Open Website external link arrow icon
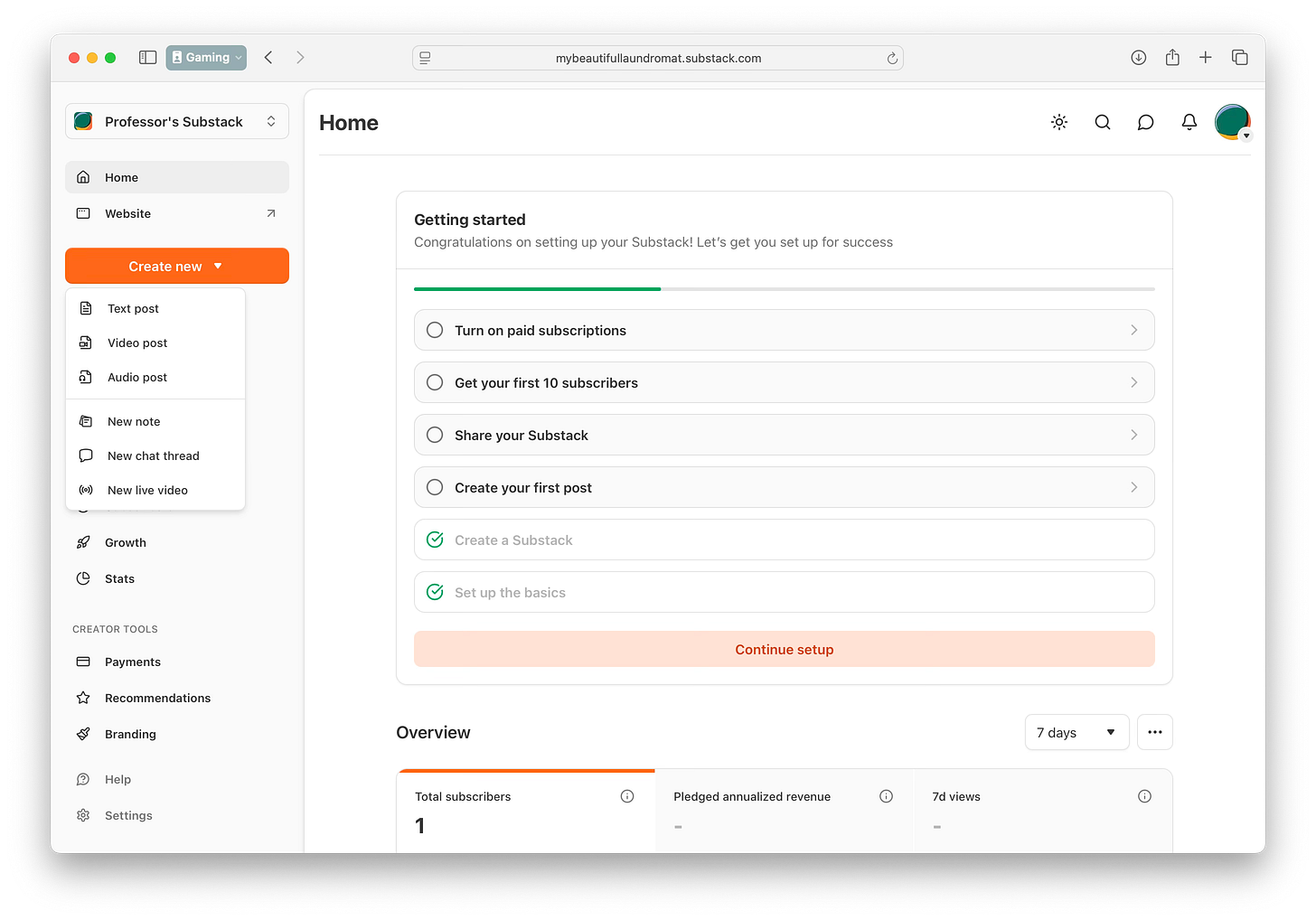Viewport: 1316px width, 920px height. [271, 213]
